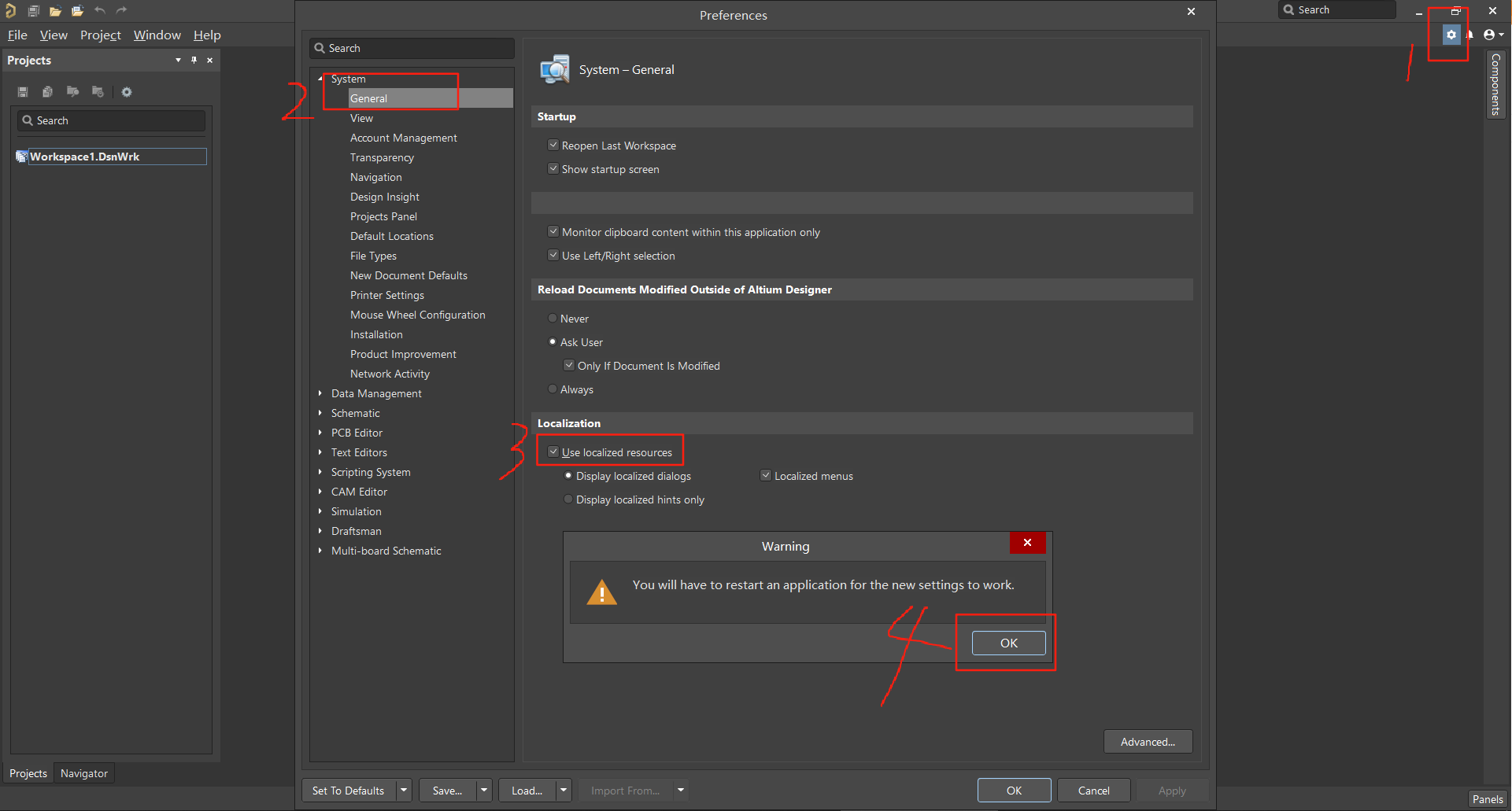The height and width of the screenshot is (811, 1512).
Task: Click the Workspace1.DsnWrk workspace icon
Action: tap(22, 157)
